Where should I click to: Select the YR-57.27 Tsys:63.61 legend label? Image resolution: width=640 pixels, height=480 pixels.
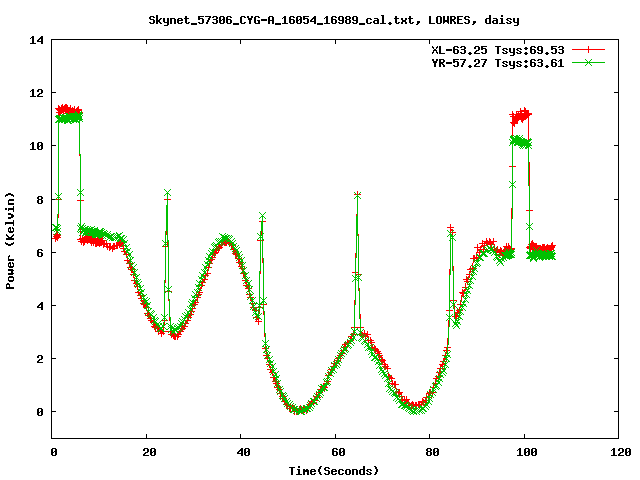(x=498, y=63)
